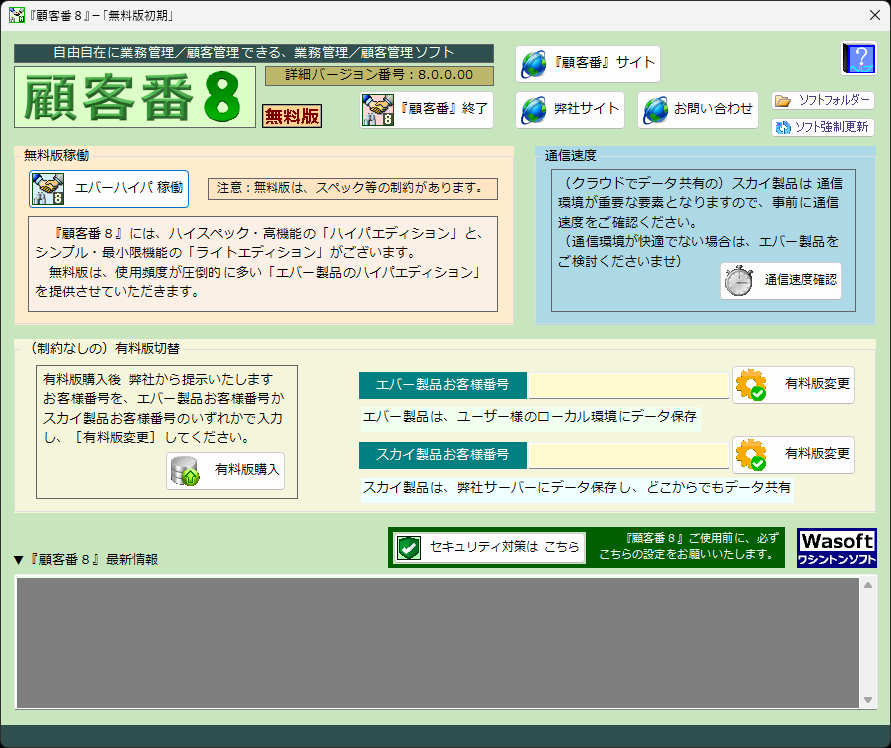Focus スカイ製品お客様番号 input field
This screenshot has width=891, height=748.
coord(628,455)
